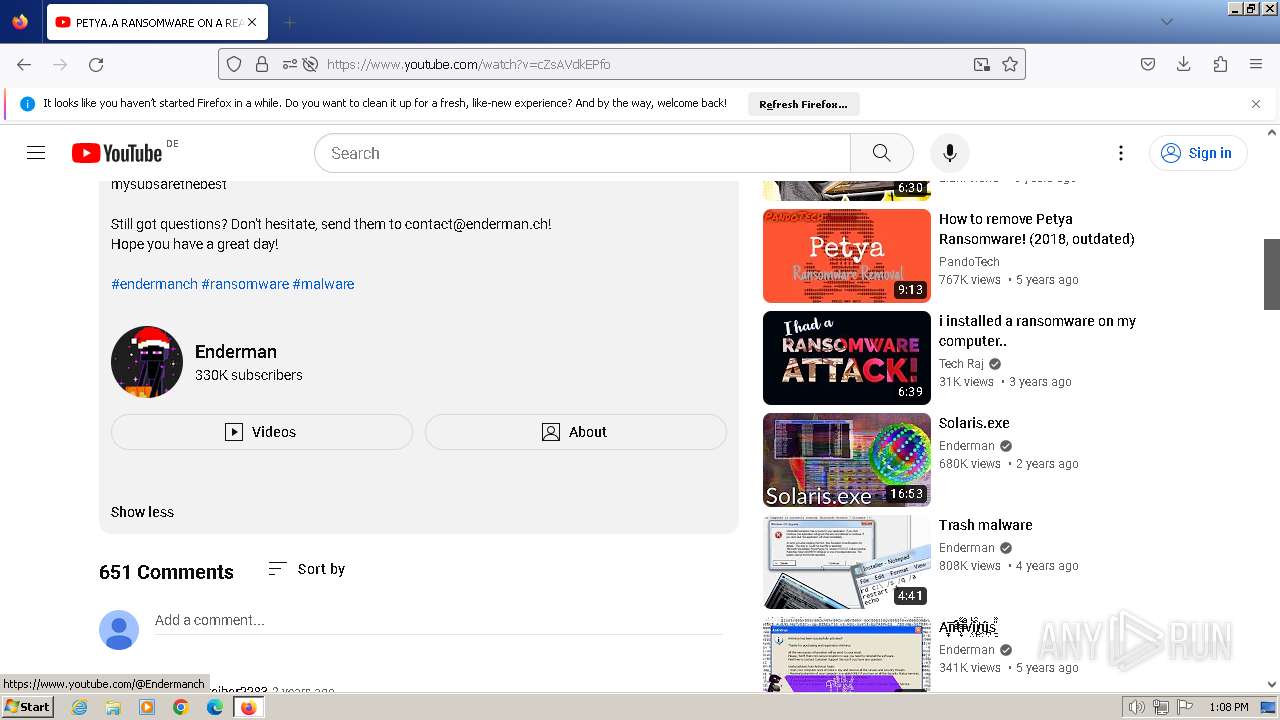This screenshot has width=1280, height=720.
Task: Click the page vertical scrollbar thumb
Action: coord(1272,274)
